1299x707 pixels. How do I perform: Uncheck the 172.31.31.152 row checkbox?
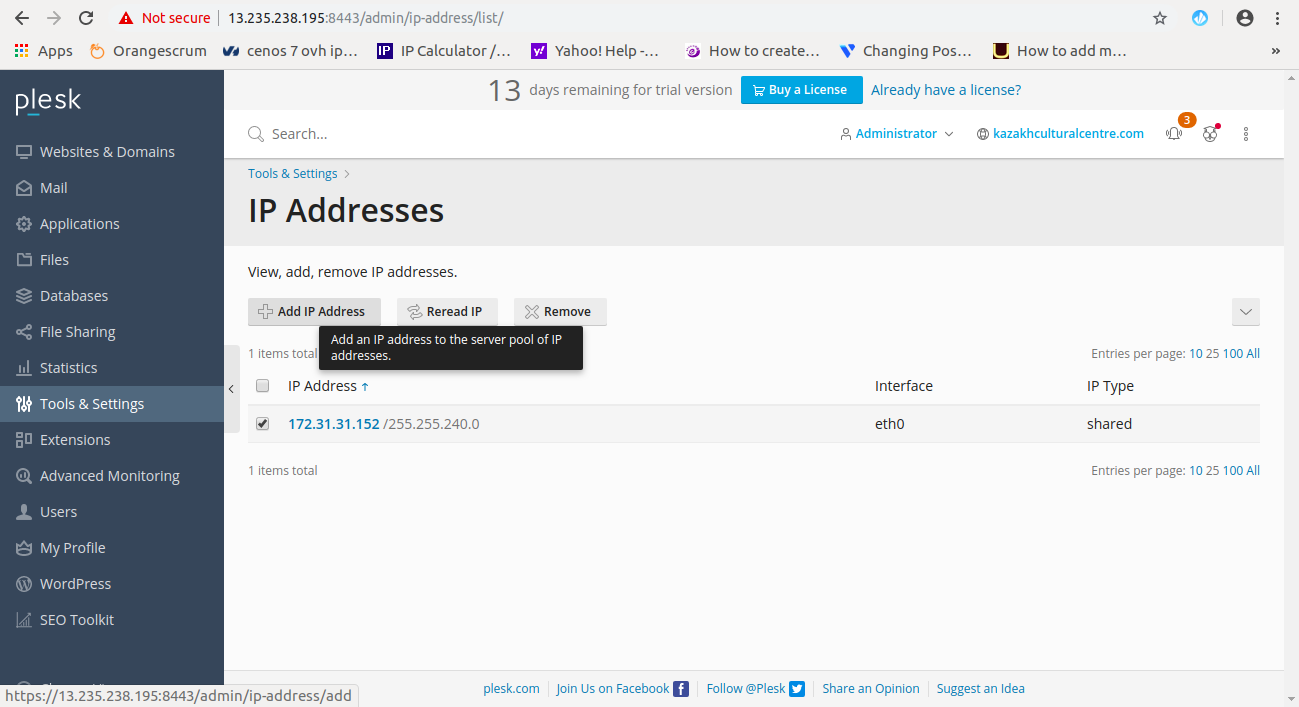click(x=263, y=424)
